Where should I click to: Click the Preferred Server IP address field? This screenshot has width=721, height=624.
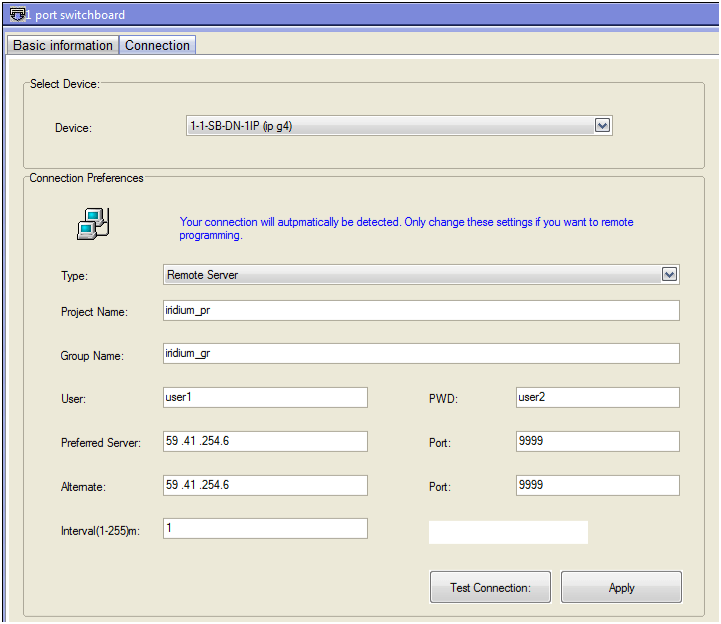(265, 441)
